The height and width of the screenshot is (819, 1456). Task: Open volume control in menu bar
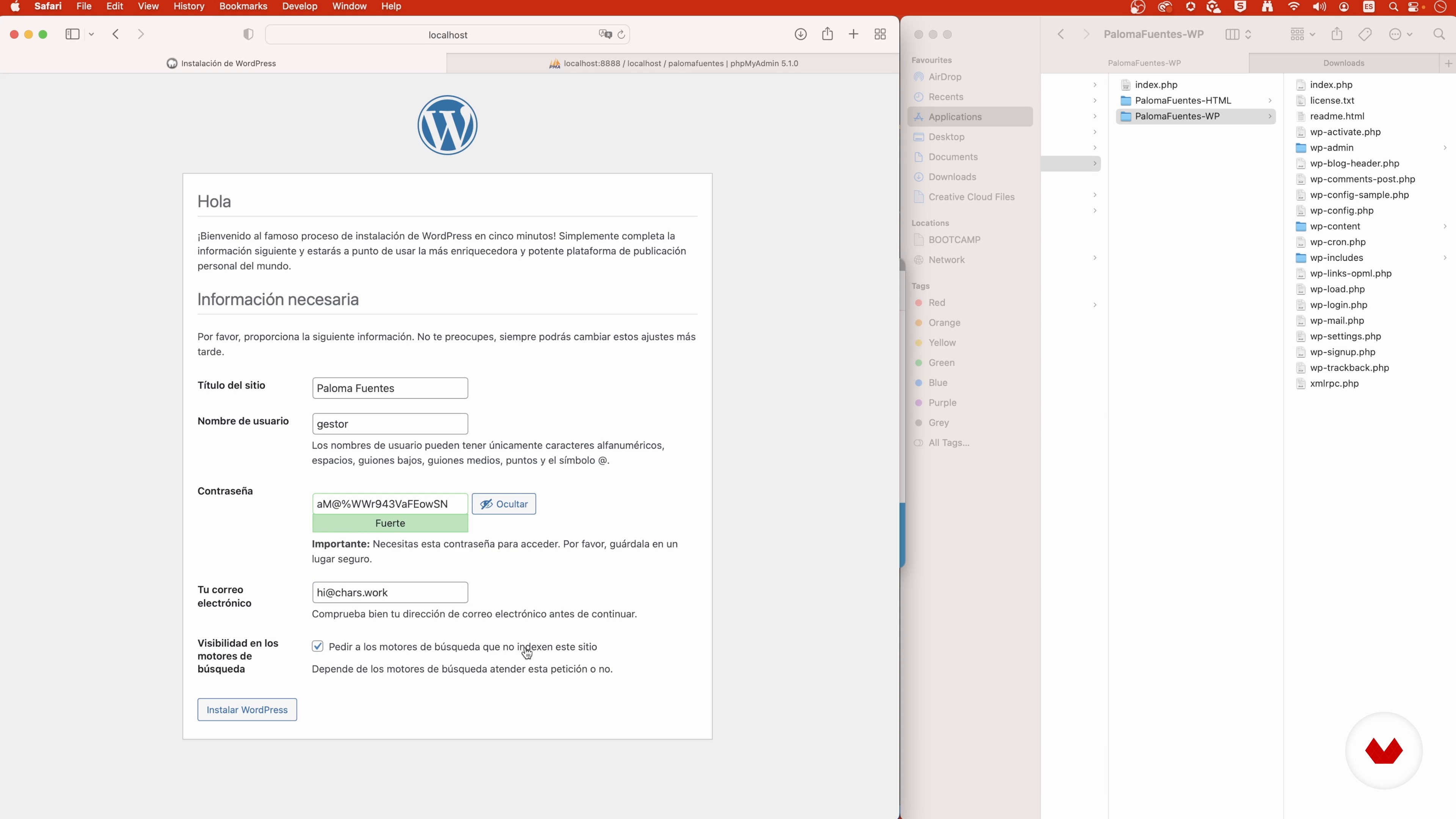[1319, 7]
